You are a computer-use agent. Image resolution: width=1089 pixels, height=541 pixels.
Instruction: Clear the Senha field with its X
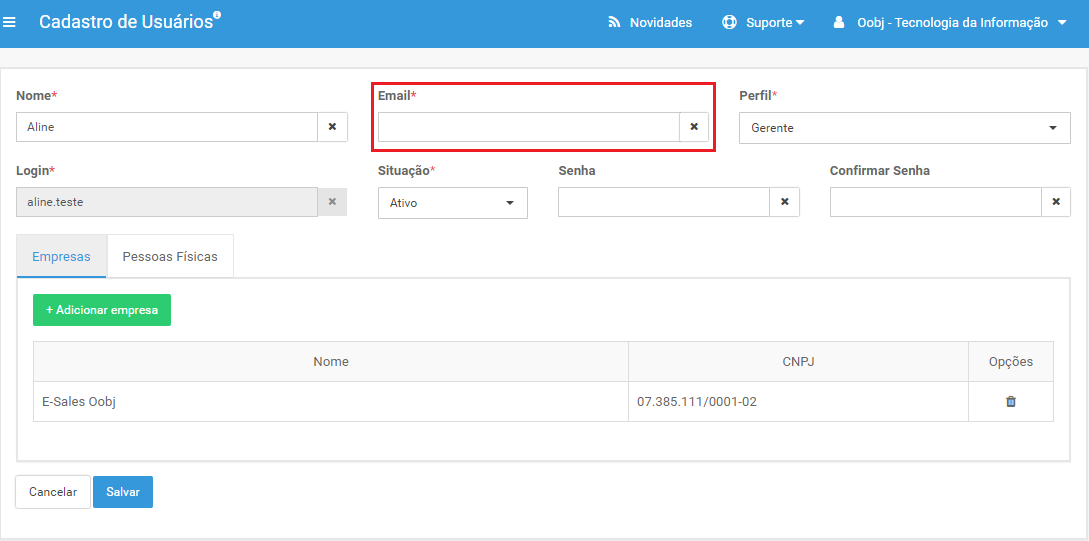click(x=785, y=202)
